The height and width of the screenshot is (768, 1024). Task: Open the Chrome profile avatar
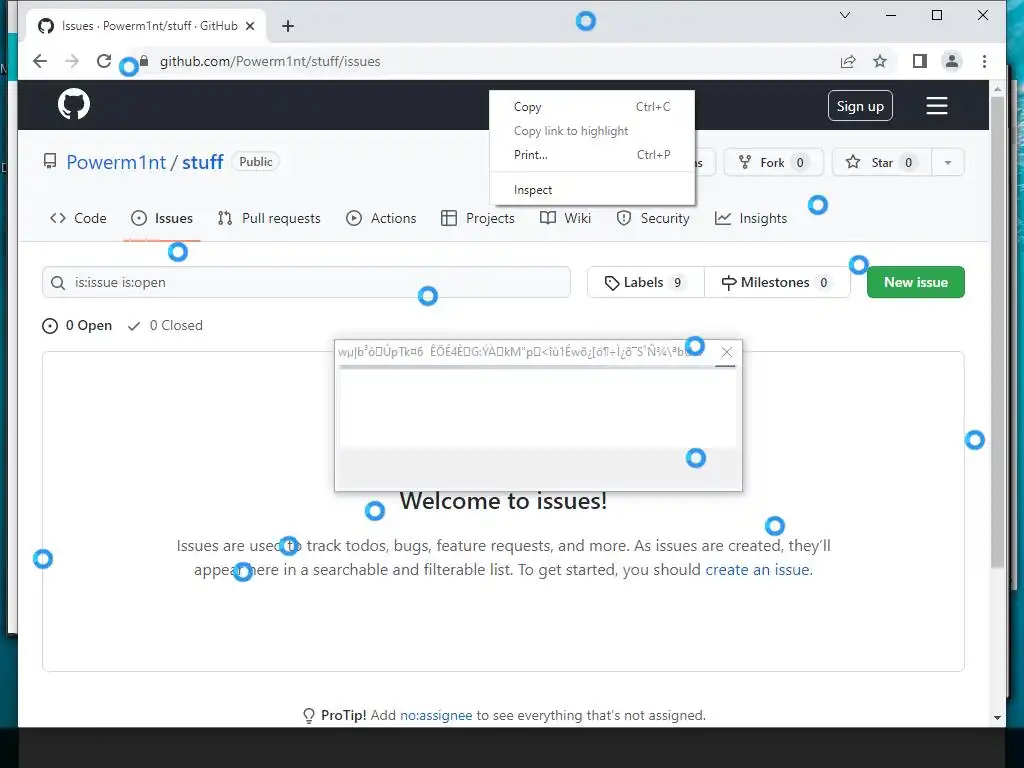[952, 61]
